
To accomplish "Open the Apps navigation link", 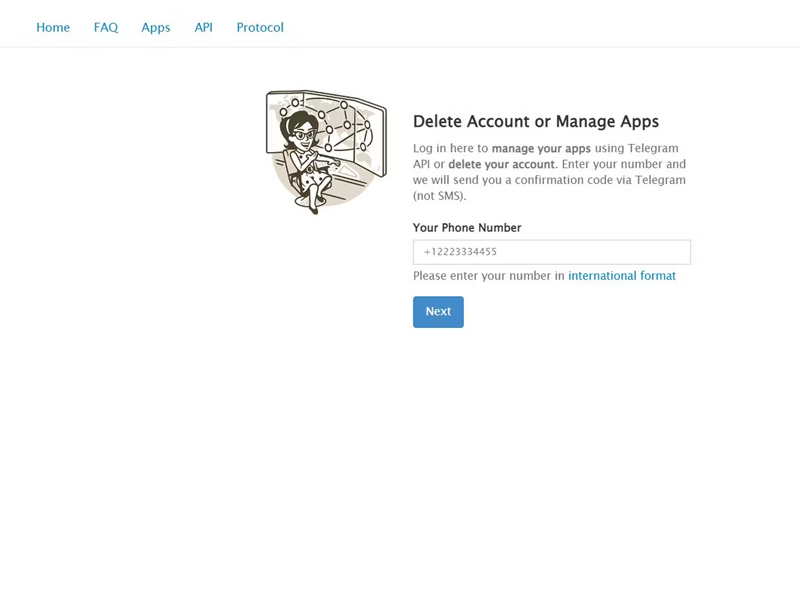I will coord(156,28).
